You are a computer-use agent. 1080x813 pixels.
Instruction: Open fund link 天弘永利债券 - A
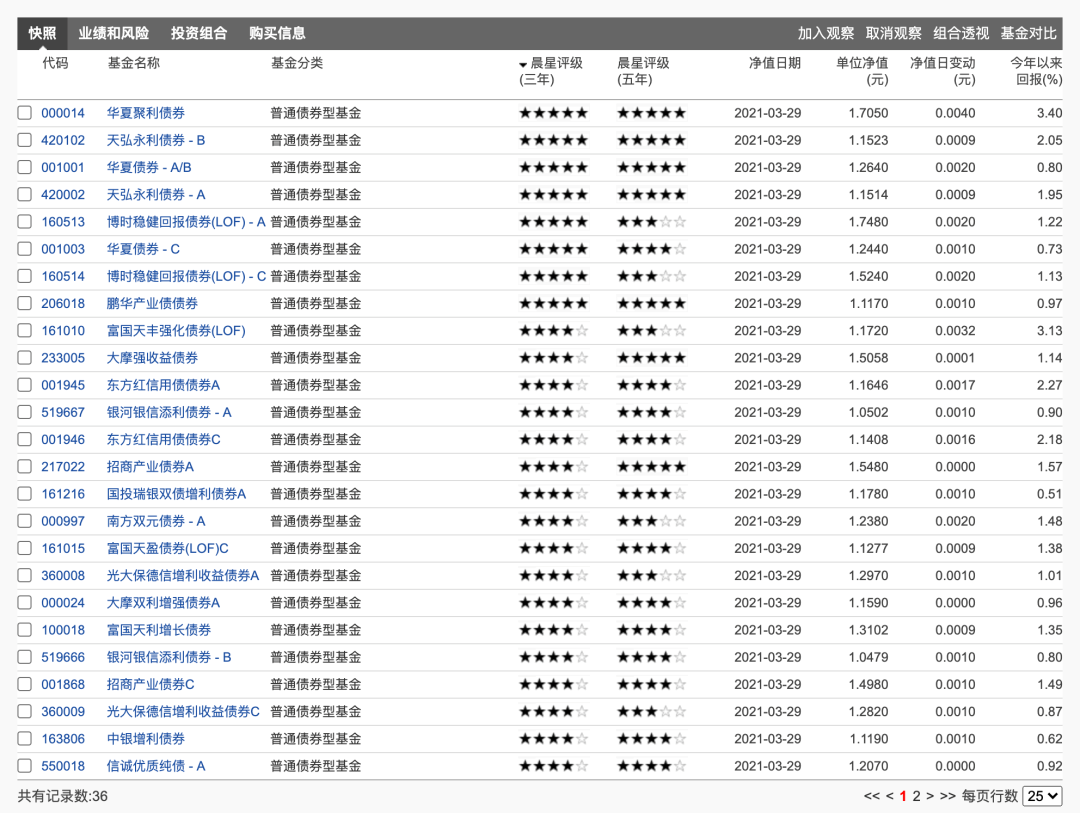click(x=156, y=194)
